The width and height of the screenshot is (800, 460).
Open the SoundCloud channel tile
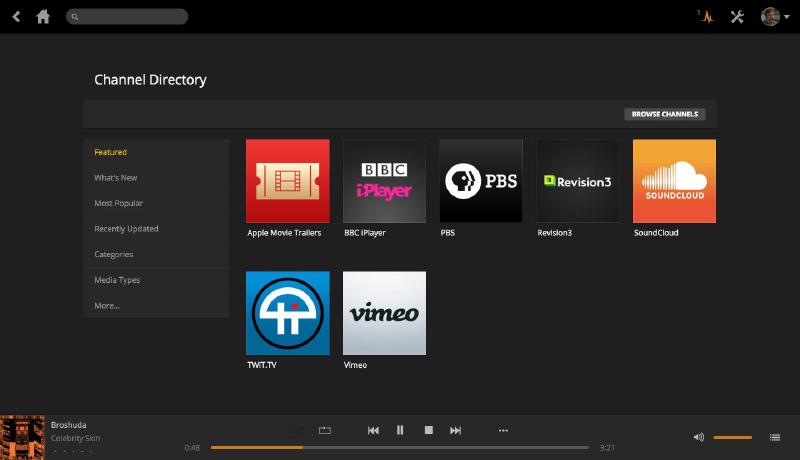pyautogui.click(x=674, y=181)
